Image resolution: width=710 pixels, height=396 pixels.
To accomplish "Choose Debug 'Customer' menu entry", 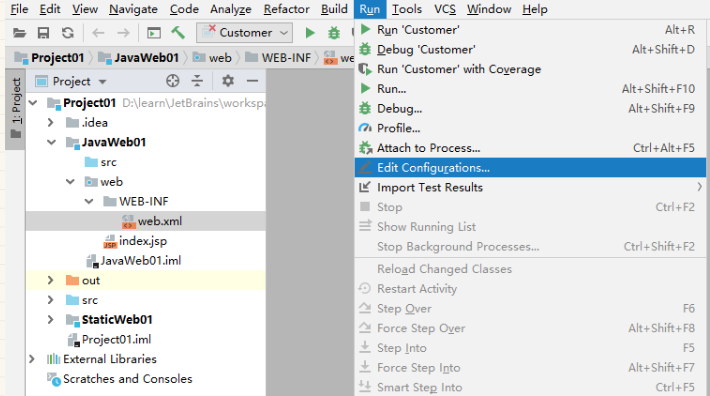I will point(530,49).
